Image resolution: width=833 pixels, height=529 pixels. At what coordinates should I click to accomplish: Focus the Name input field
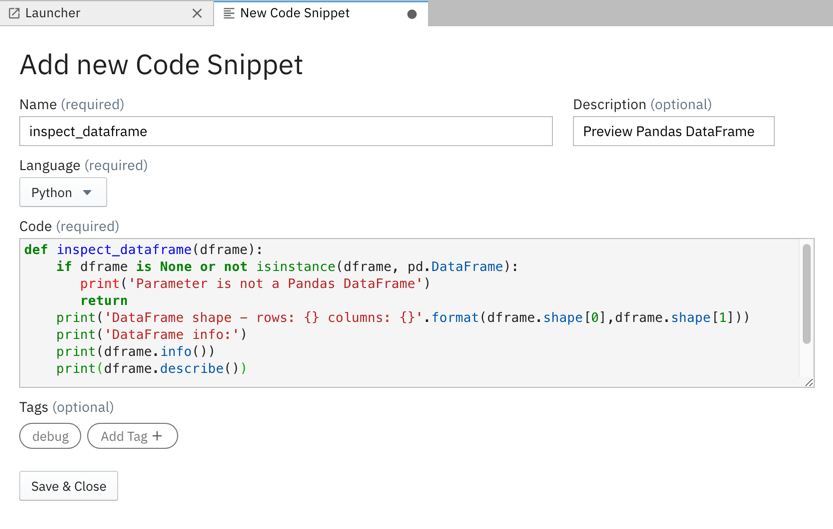(286, 131)
